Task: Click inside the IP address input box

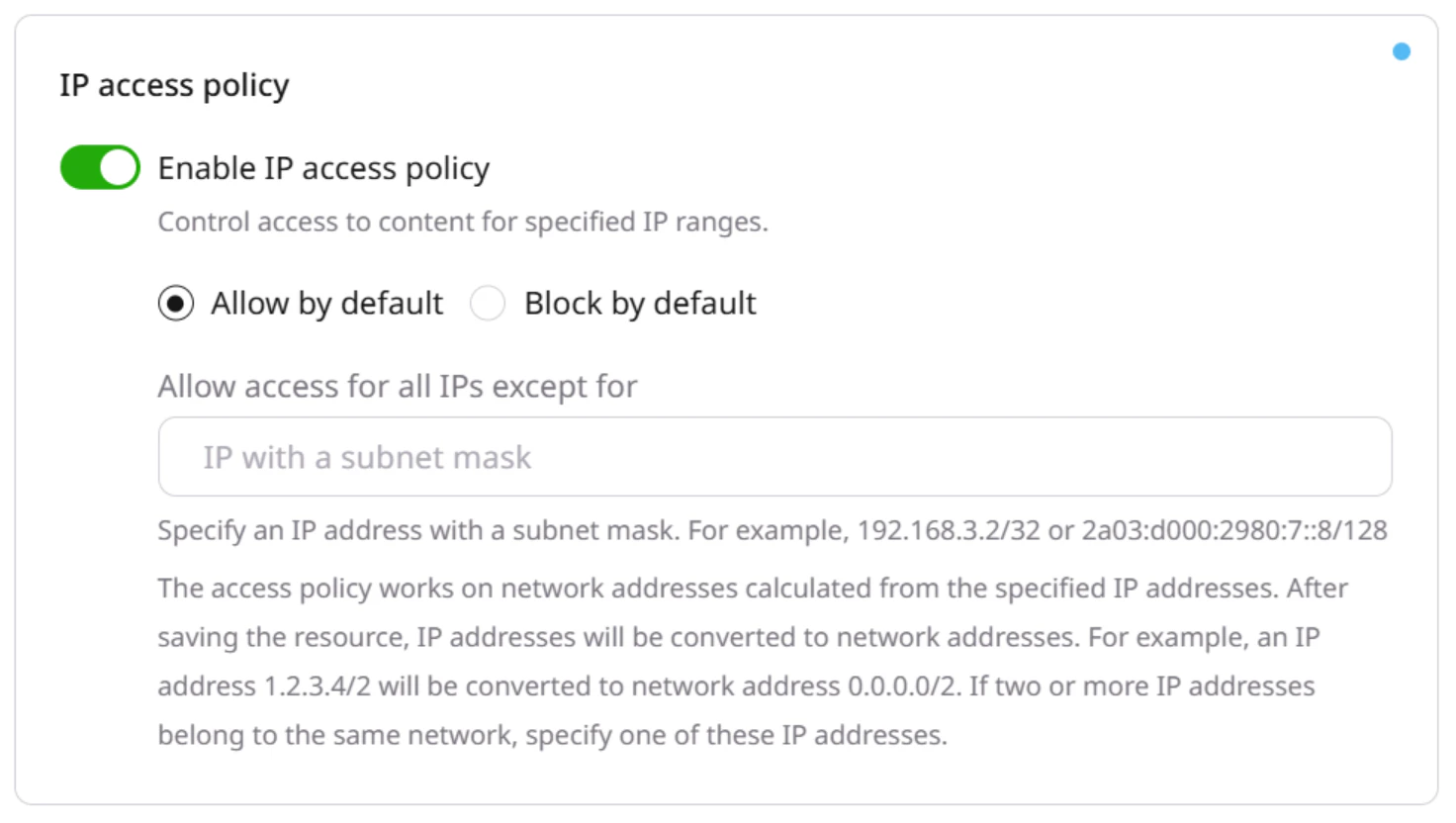Action: pos(775,456)
